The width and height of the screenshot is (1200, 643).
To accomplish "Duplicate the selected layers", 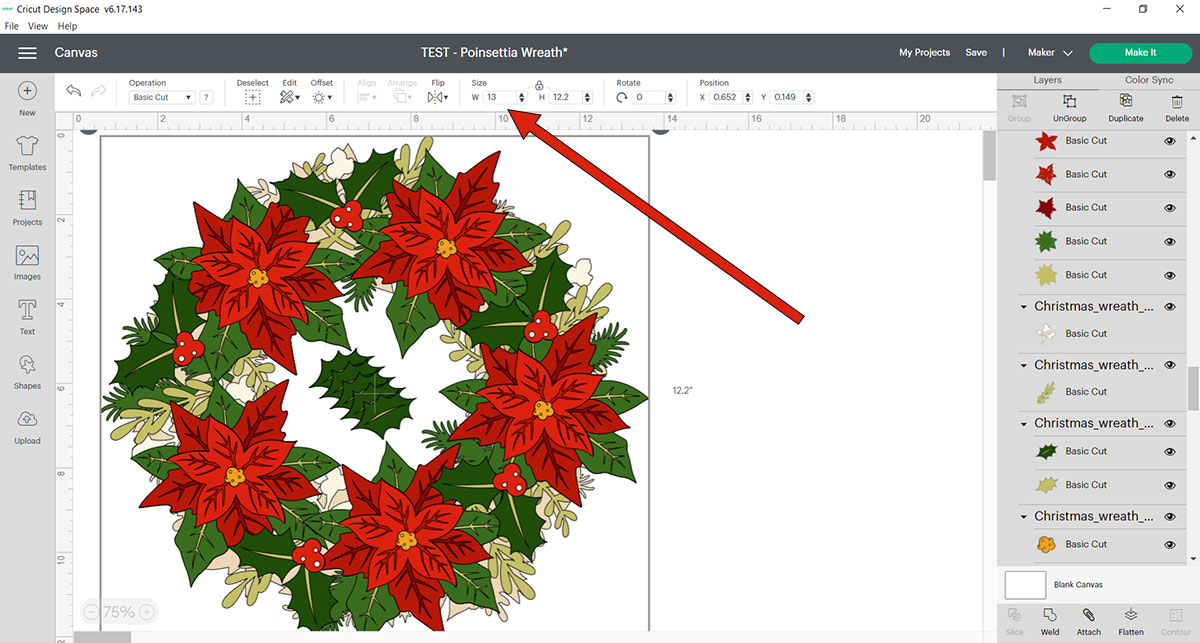I will (x=1126, y=108).
